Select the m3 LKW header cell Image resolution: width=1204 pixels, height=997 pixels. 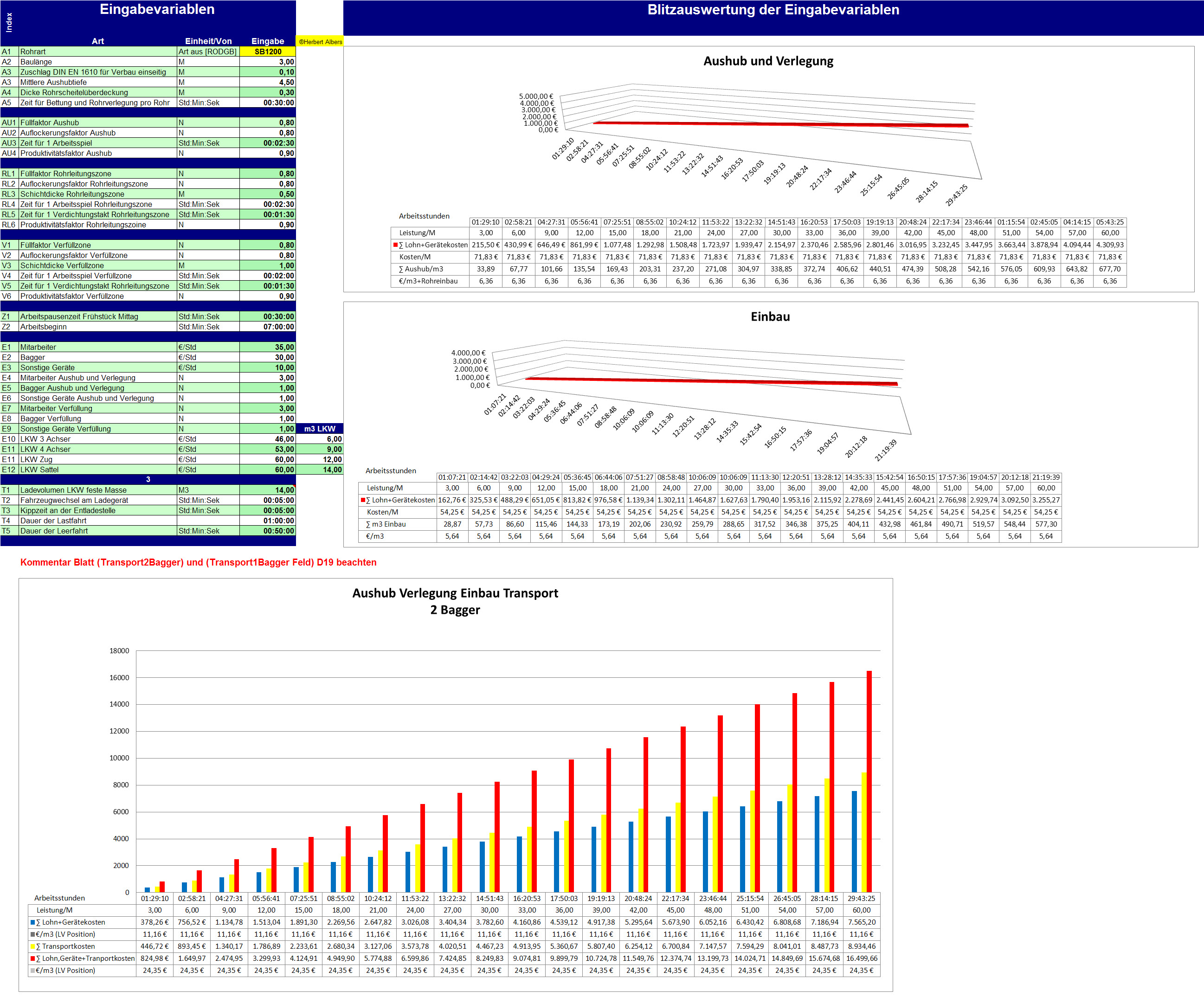point(320,429)
